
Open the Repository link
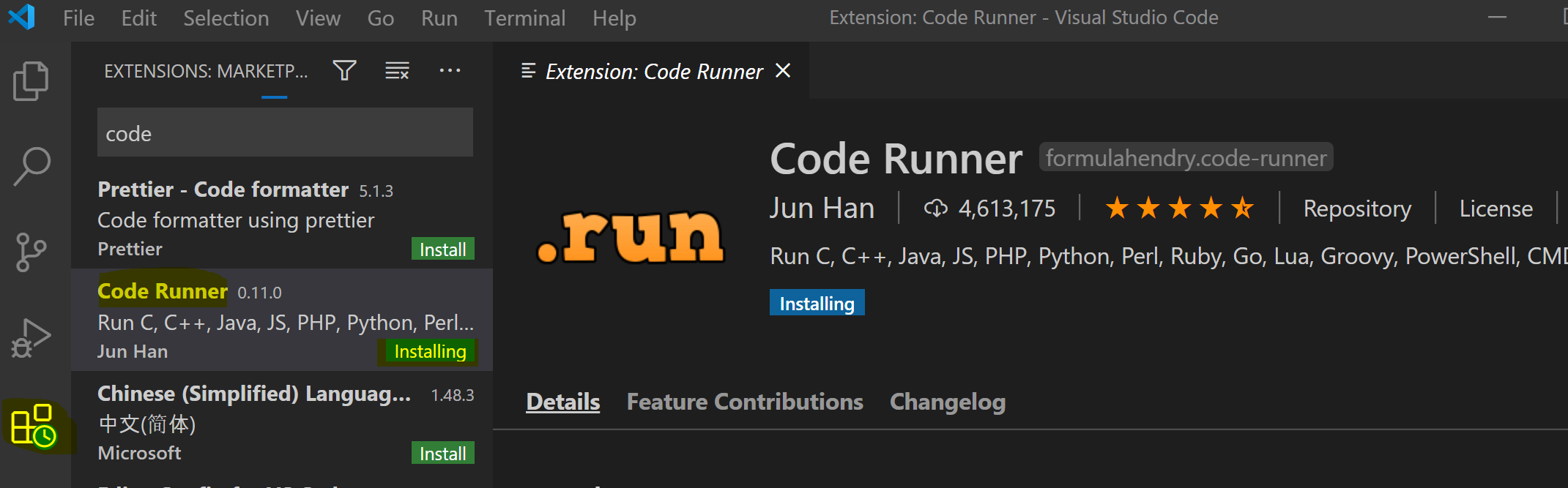click(x=1357, y=209)
